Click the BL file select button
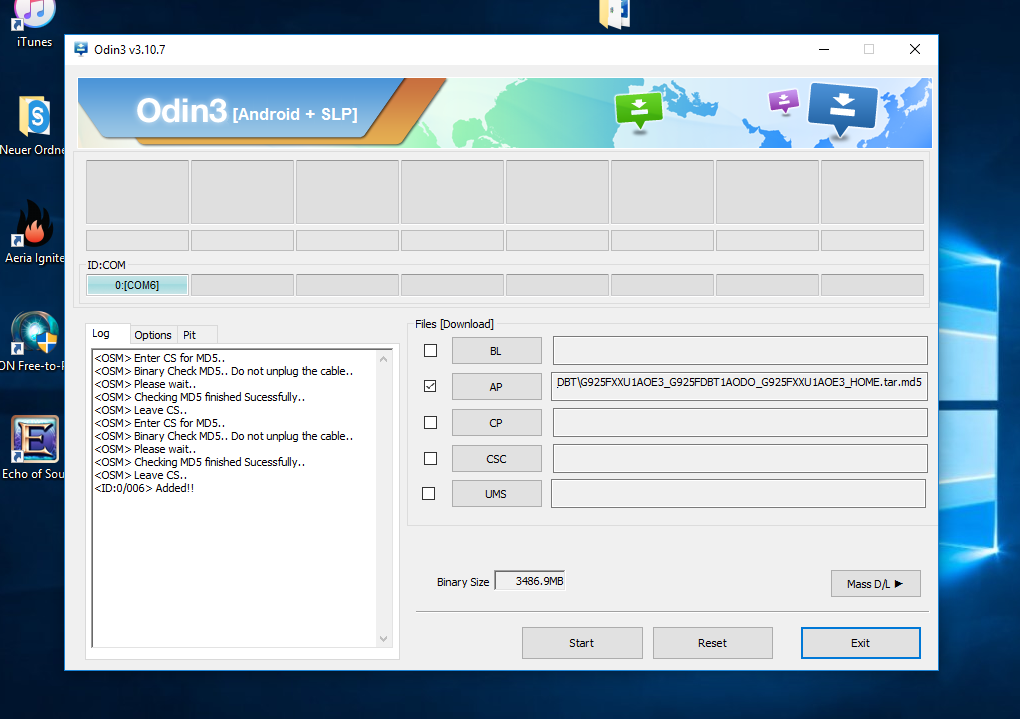Viewport: 1020px width, 719px height. coord(496,351)
